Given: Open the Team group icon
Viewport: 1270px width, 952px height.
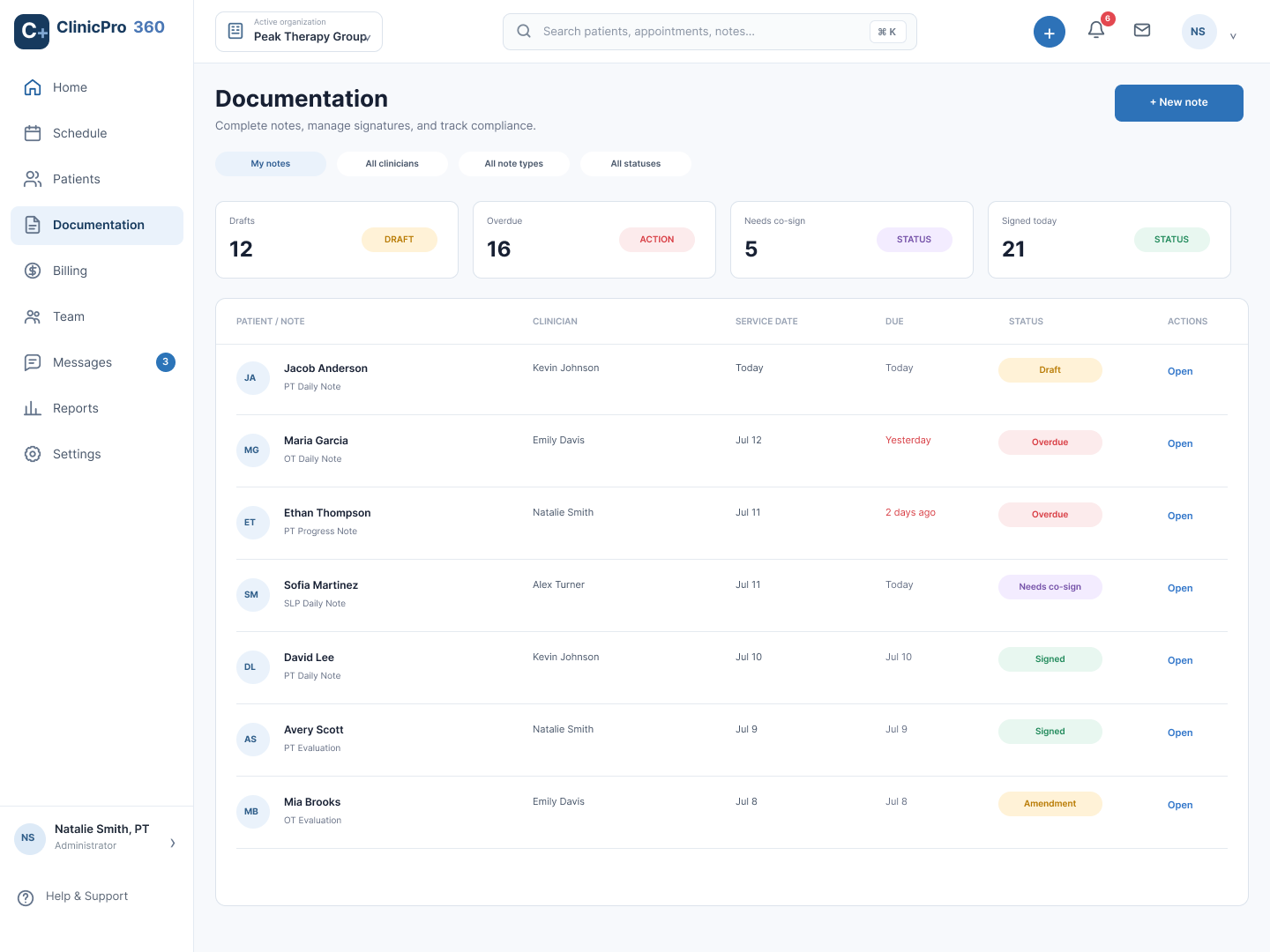Looking at the screenshot, I should [33, 316].
